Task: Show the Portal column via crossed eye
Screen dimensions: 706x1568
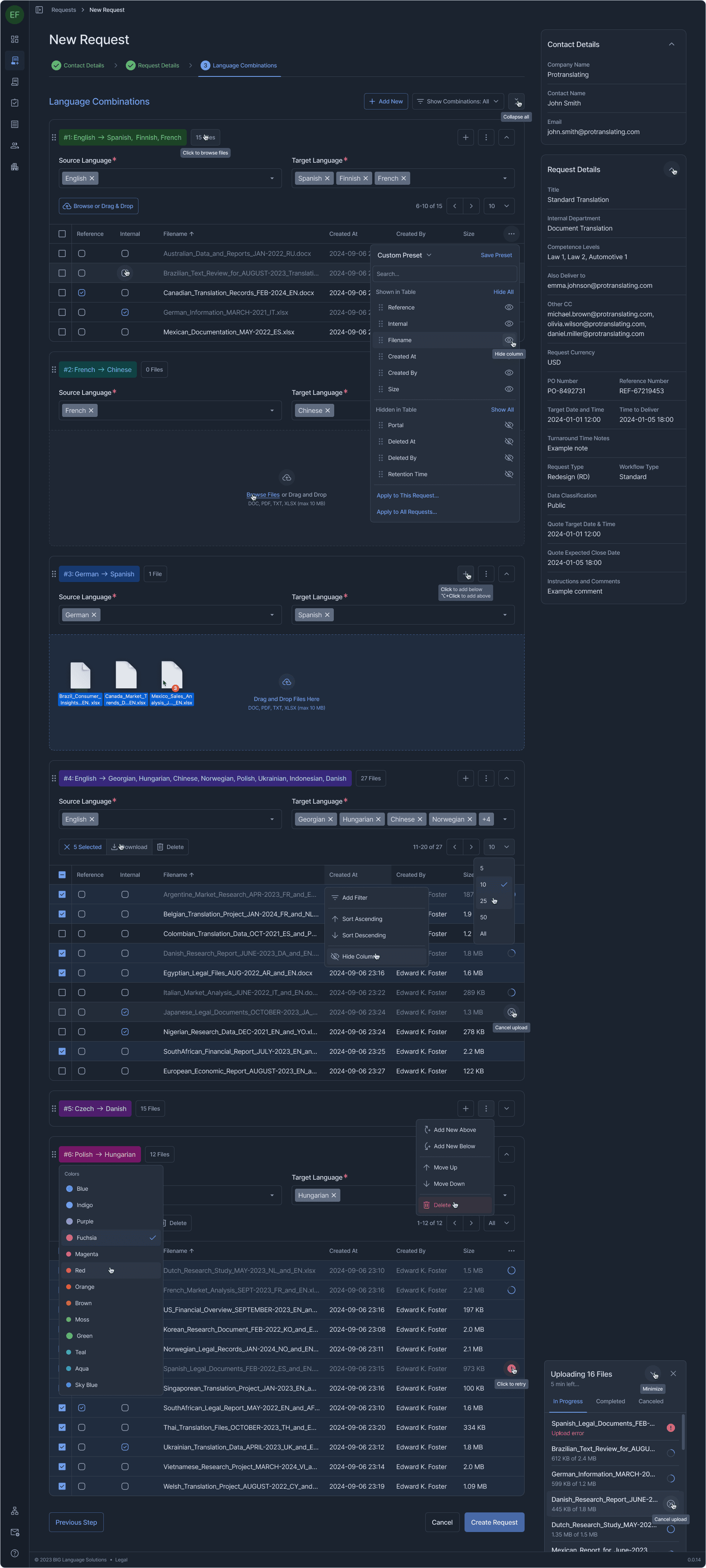Action: click(x=509, y=426)
